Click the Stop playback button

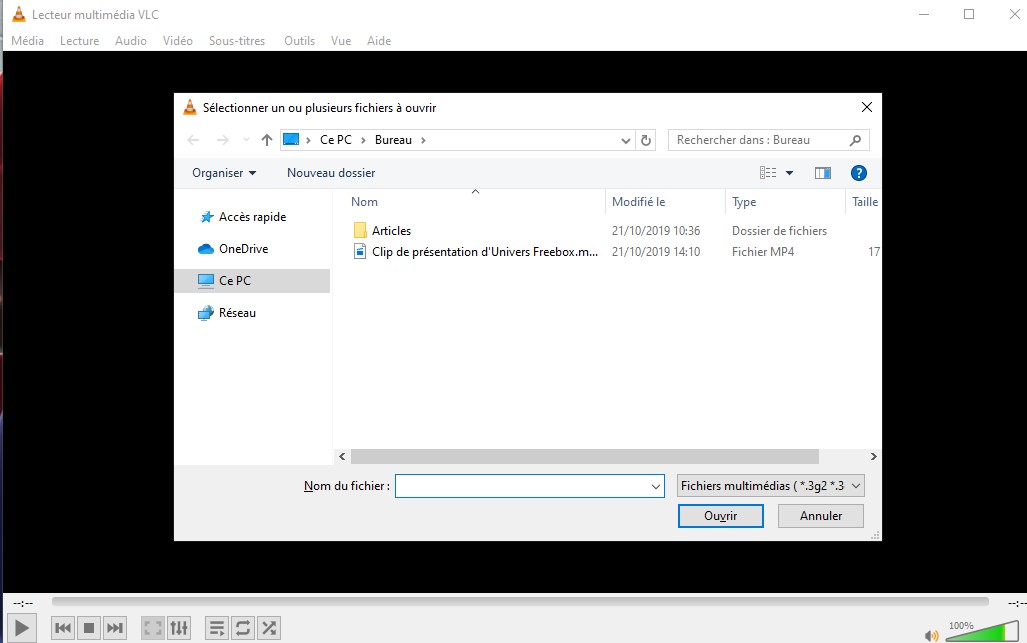click(x=89, y=628)
